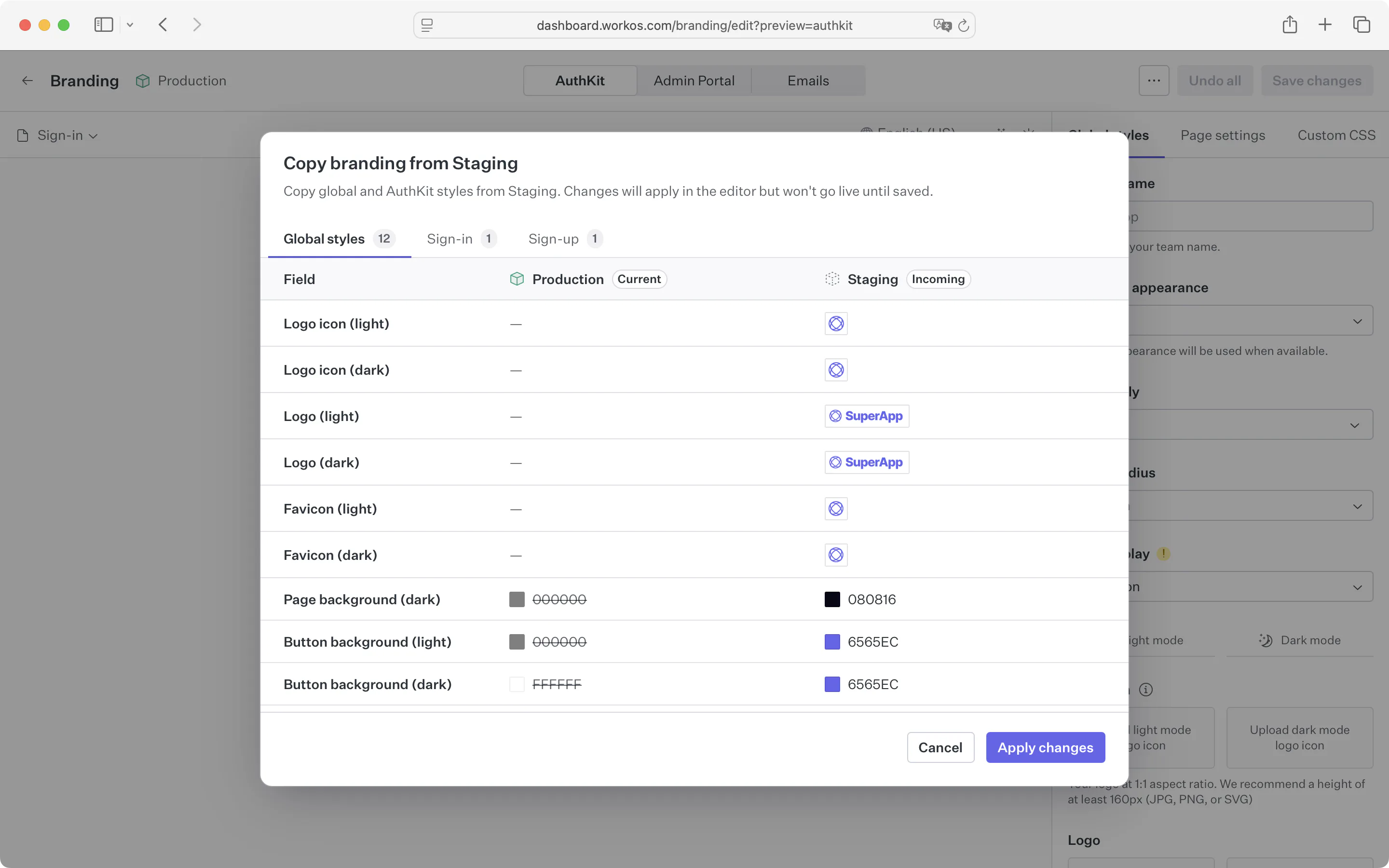Click the gray 000000 swatch for Page background
Screen dimensions: 1389x868
517,599
